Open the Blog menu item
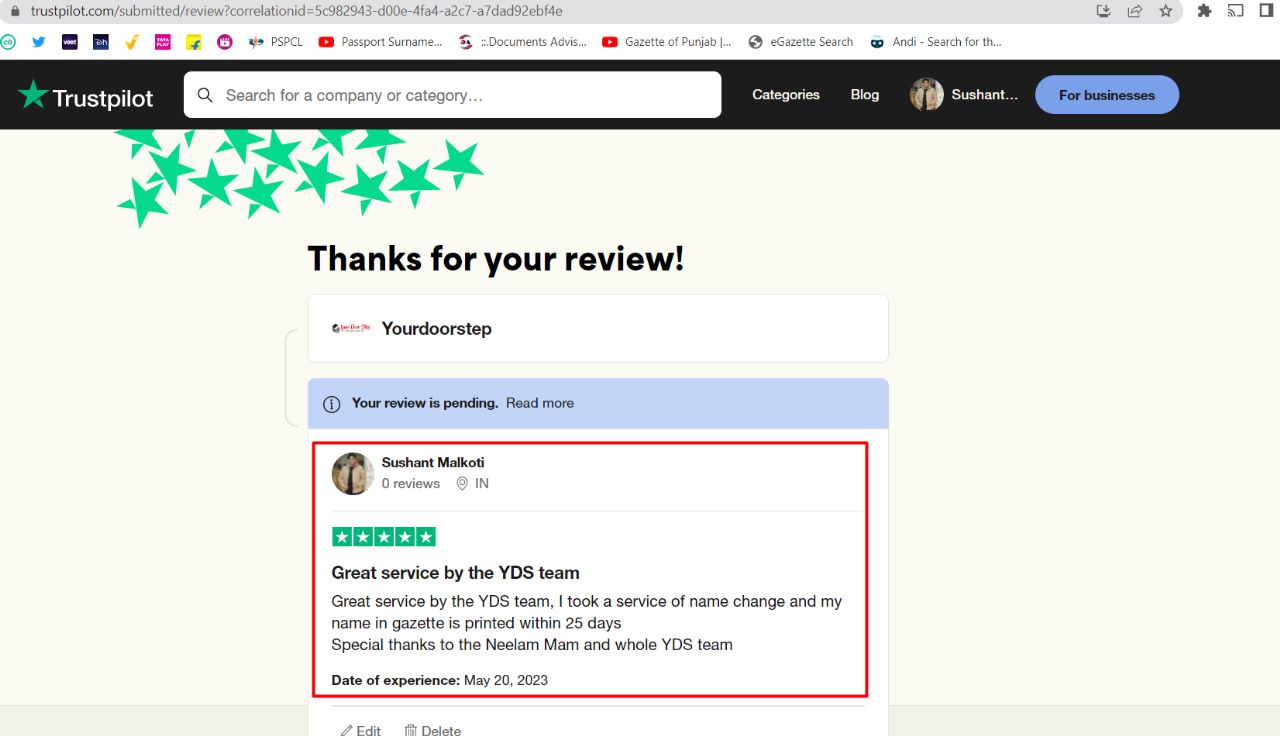The image size is (1280, 736). [x=865, y=95]
